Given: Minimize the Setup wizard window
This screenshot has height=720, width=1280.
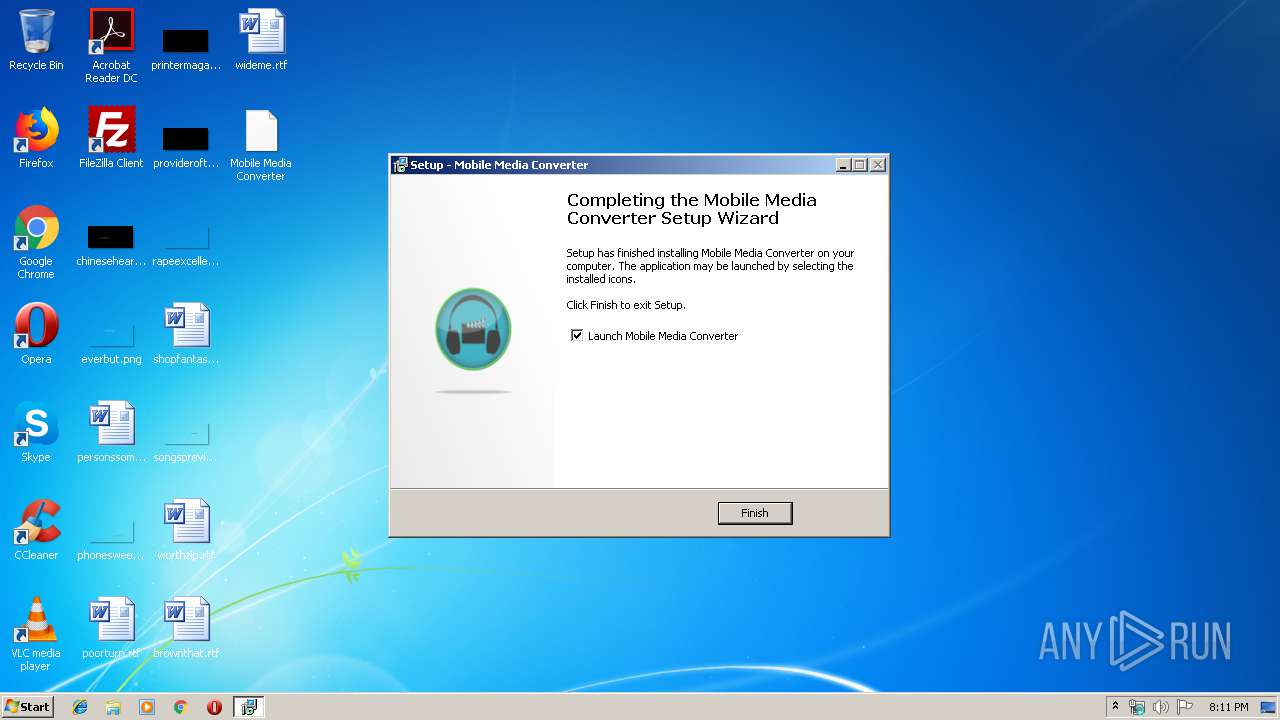Looking at the screenshot, I should [843, 165].
